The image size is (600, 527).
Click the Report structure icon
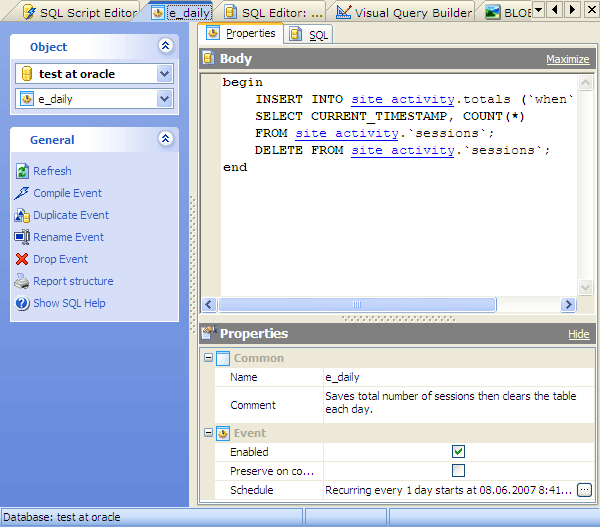[x=22, y=281]
